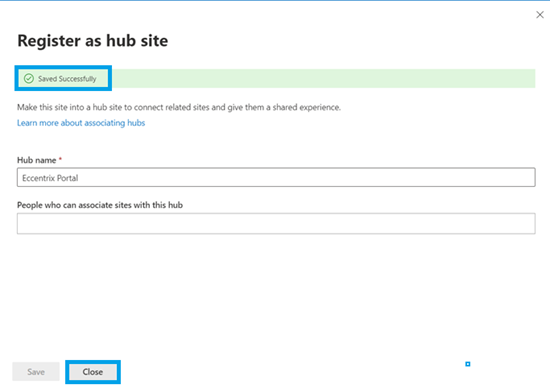Click the small blue square marker
The image size is (550, 389).
[468, 364]
